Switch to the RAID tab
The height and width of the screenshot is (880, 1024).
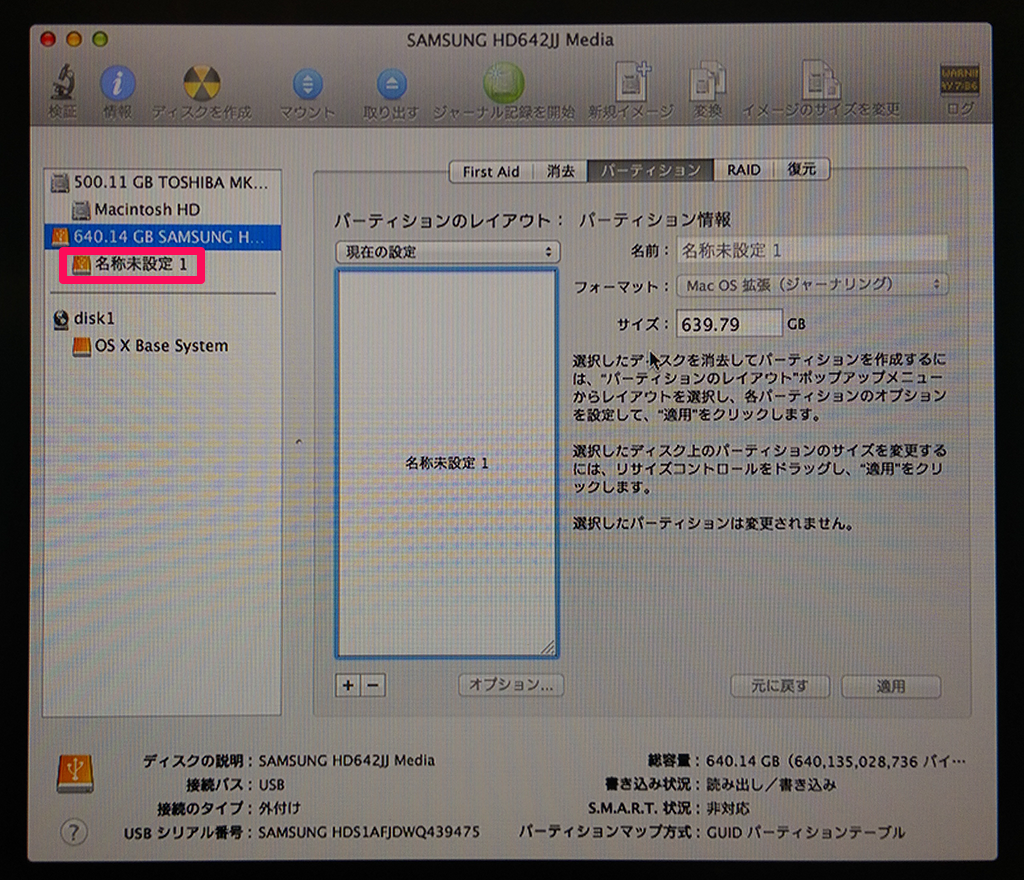(743, 171)
